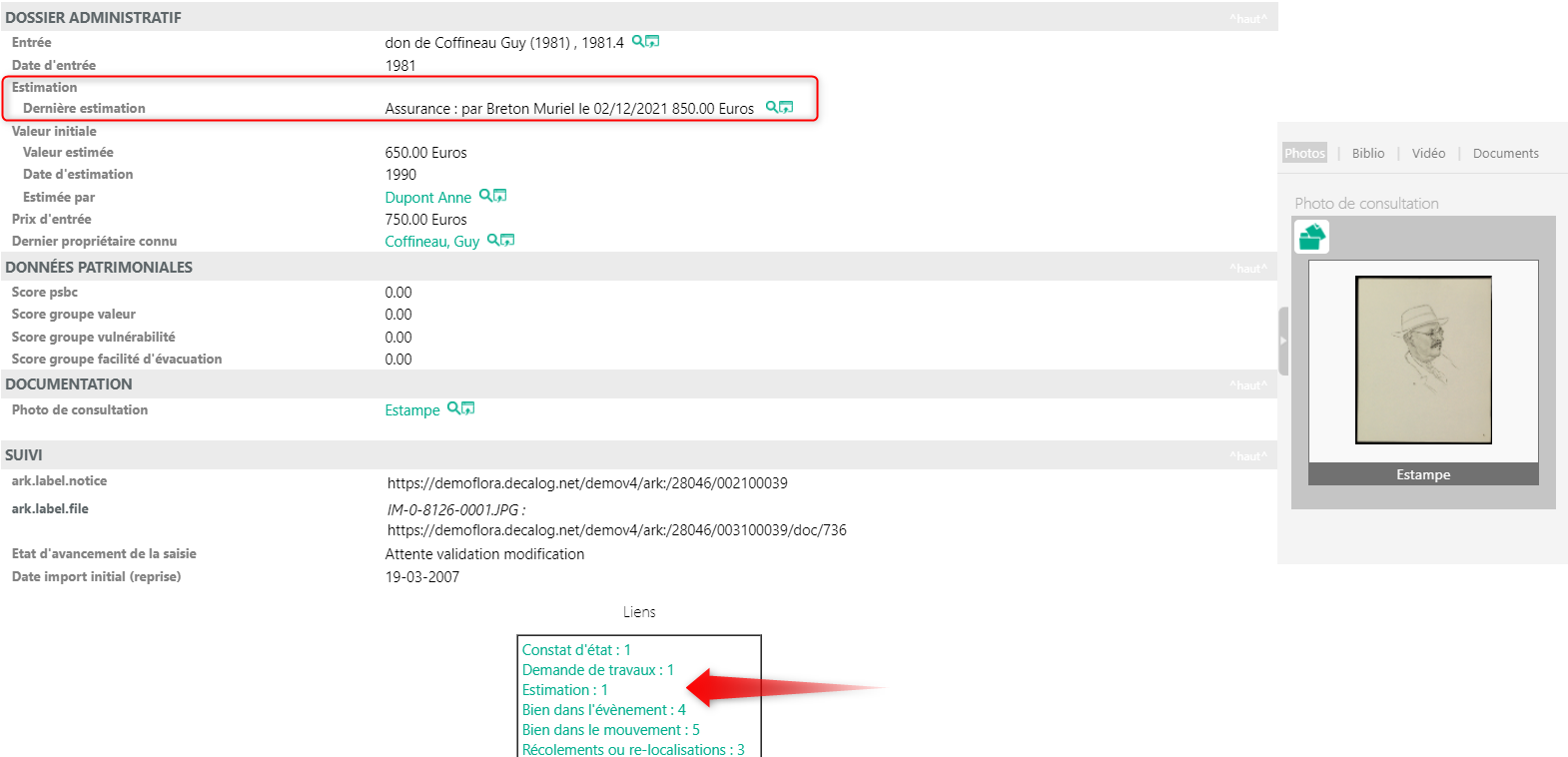1568x757 pixels.
Task: Open Bien dans le mouvement : 5 link
Action: coord(610,730)
